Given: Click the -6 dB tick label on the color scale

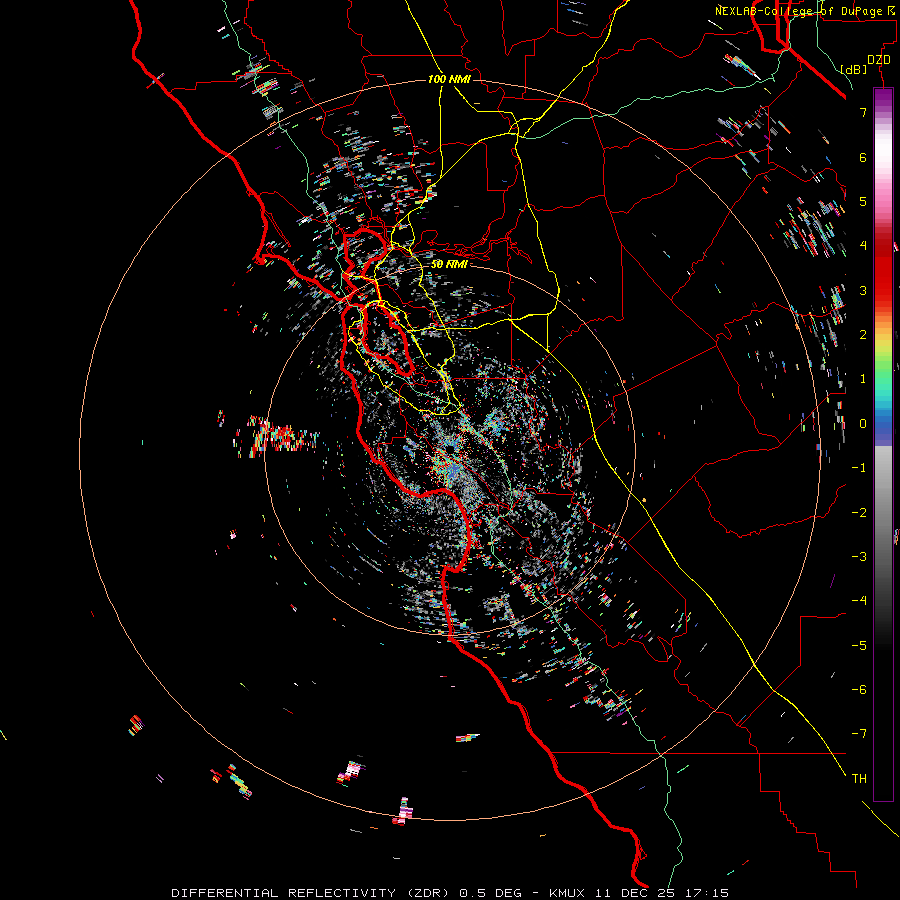Looking at the screenshot, I should [859, 690].
